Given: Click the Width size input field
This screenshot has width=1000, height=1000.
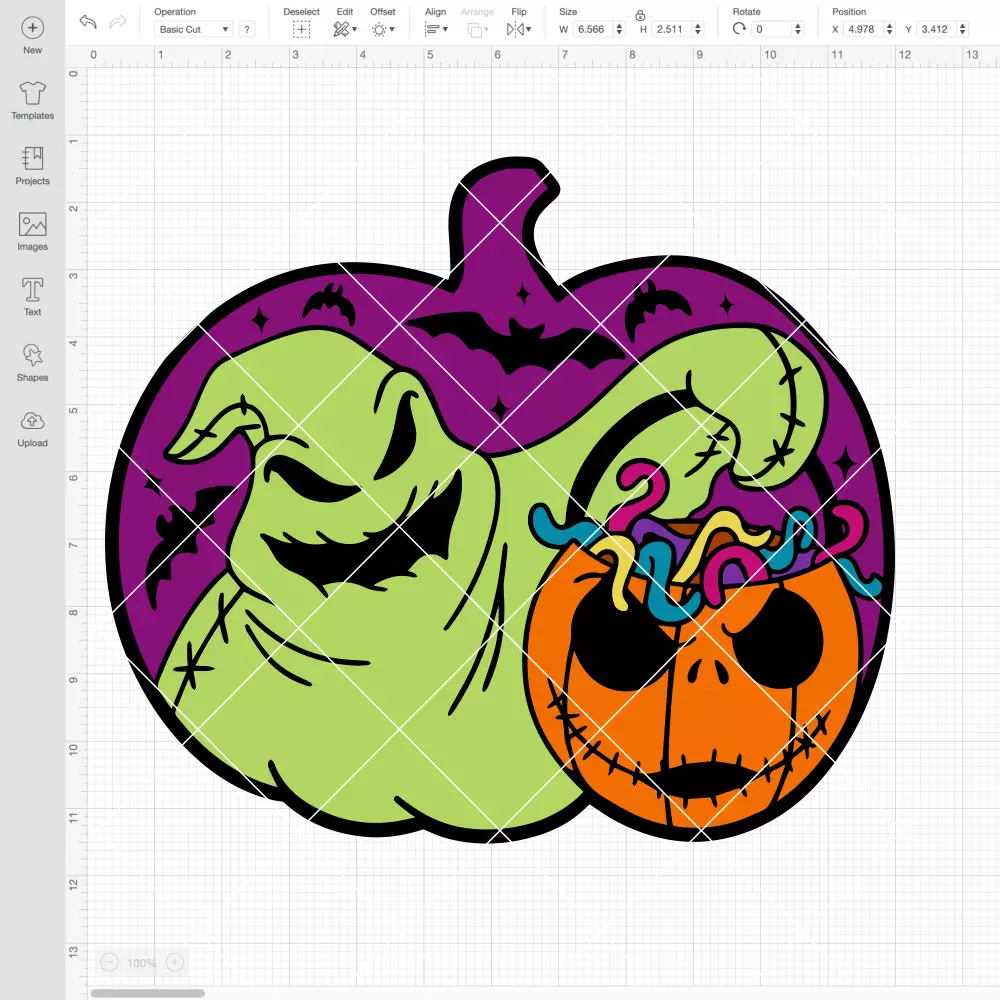Looking at the screenshot, I should tap(592, 29).
